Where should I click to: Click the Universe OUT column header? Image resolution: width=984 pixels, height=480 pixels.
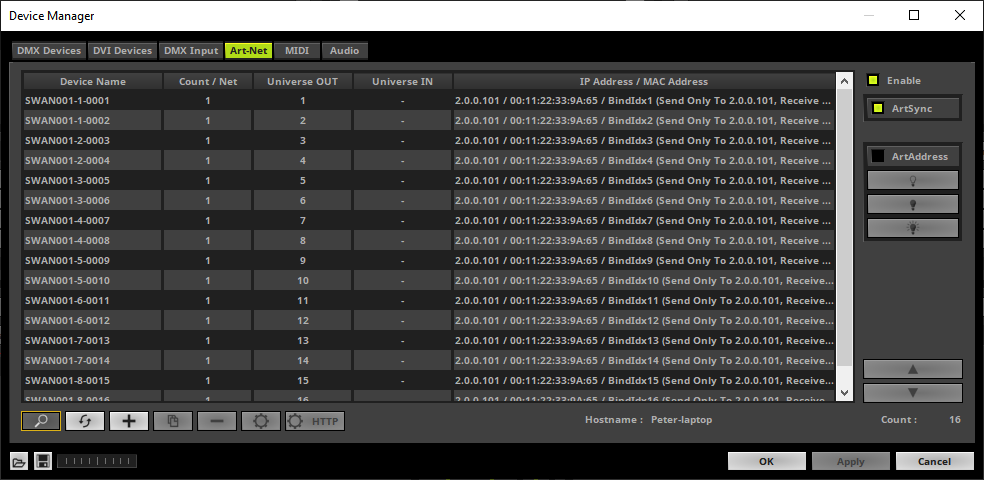[x=302, y=82]
